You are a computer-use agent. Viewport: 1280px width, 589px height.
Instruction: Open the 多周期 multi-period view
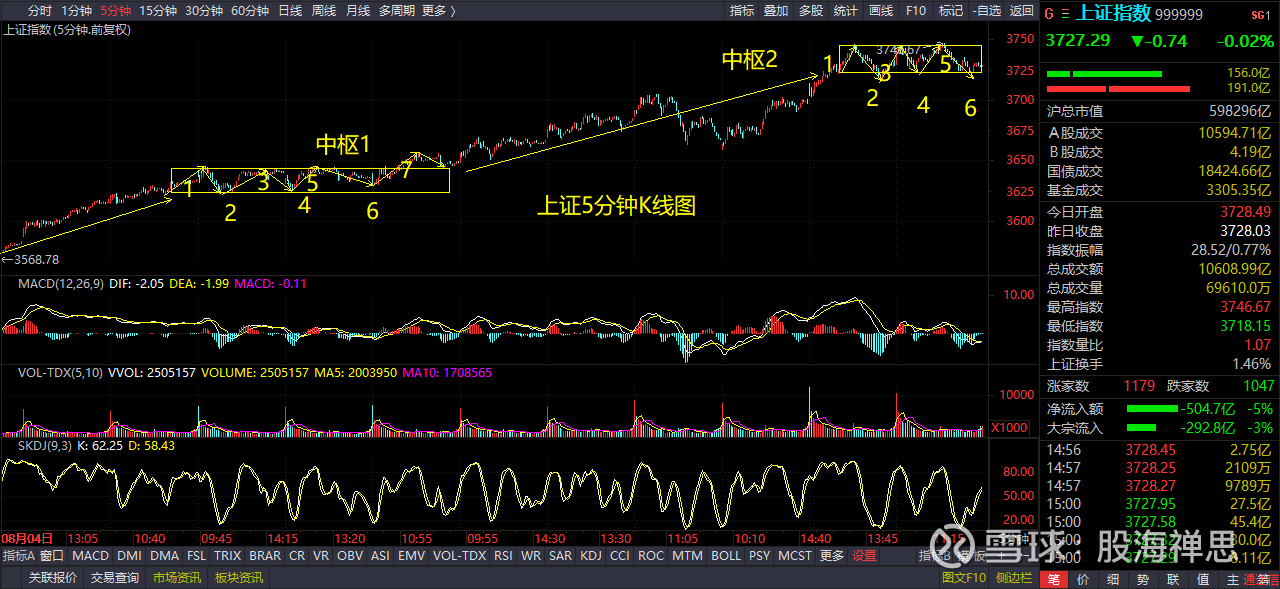397,11
